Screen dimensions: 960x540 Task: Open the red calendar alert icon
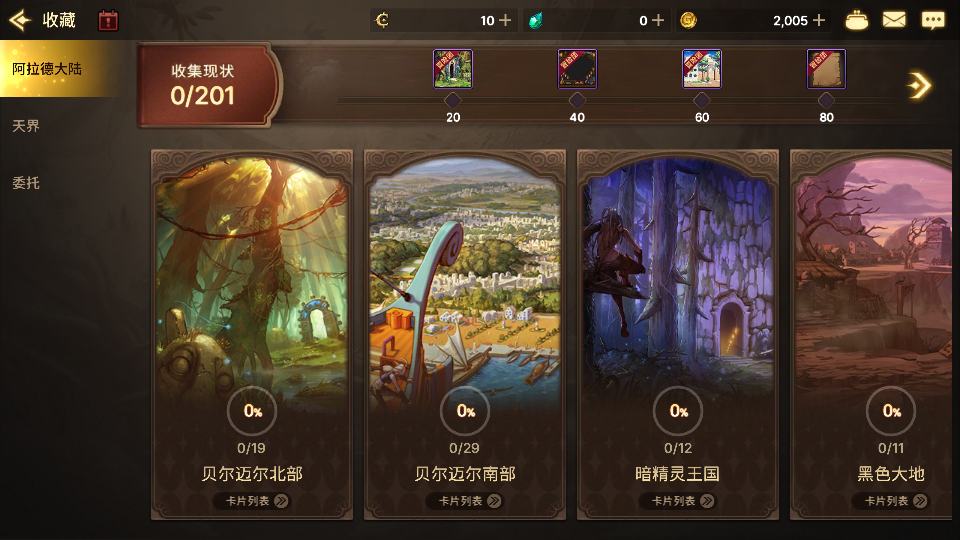click(108, 20)
